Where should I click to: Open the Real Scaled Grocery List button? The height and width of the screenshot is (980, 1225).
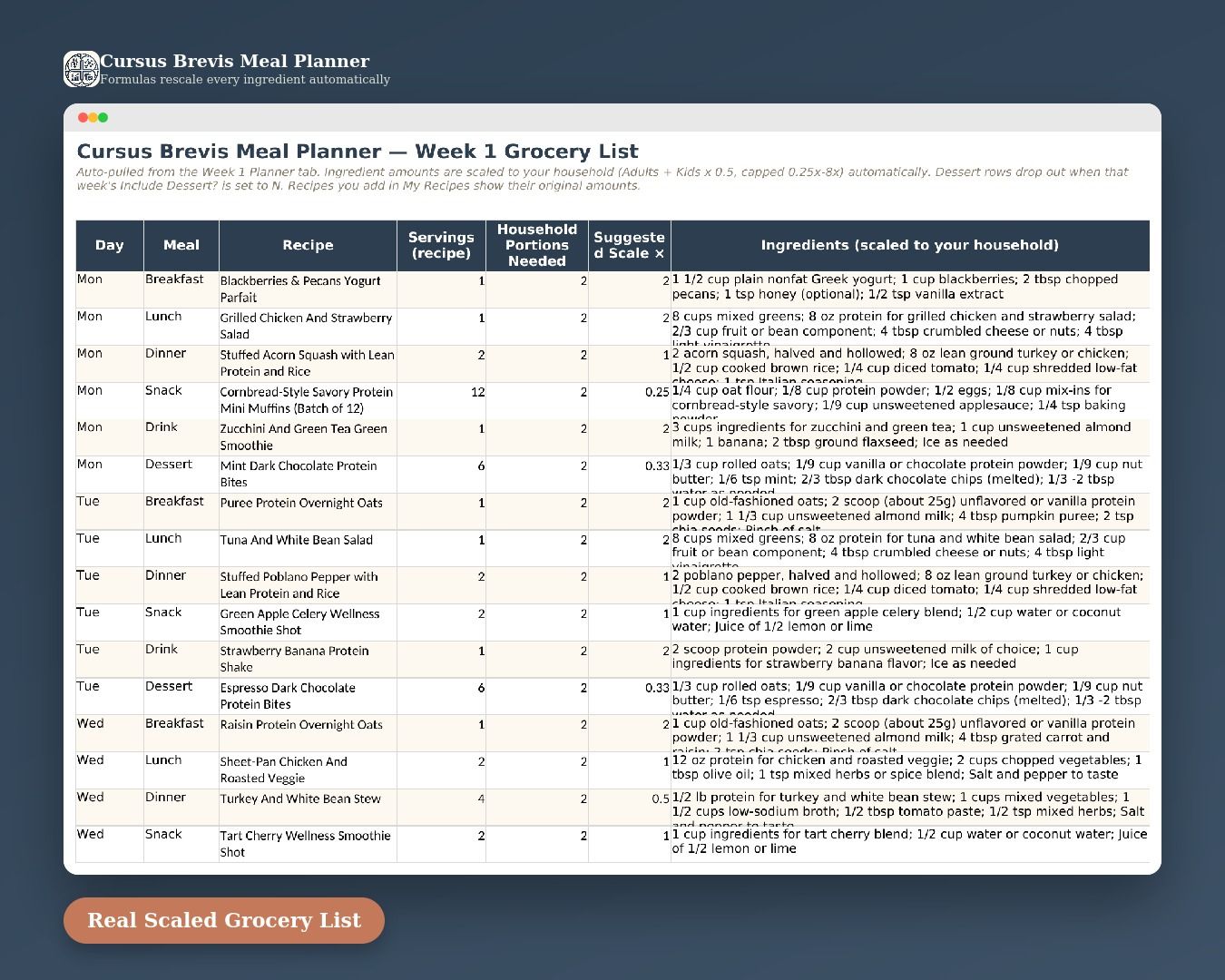pos(224,920)
